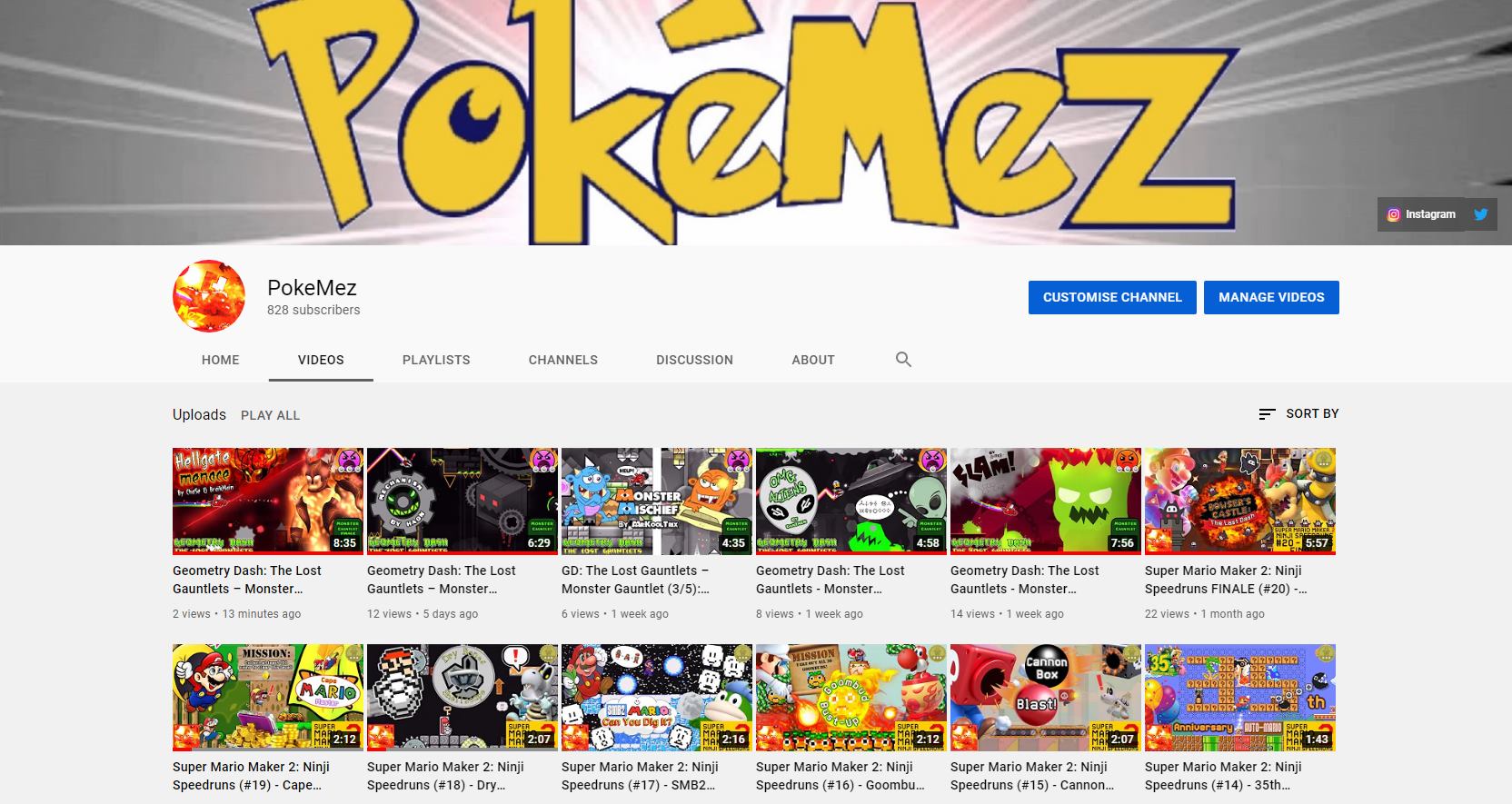Click title 'Ninji Speedruns (#15) - Cannon'

point(1032,776)
